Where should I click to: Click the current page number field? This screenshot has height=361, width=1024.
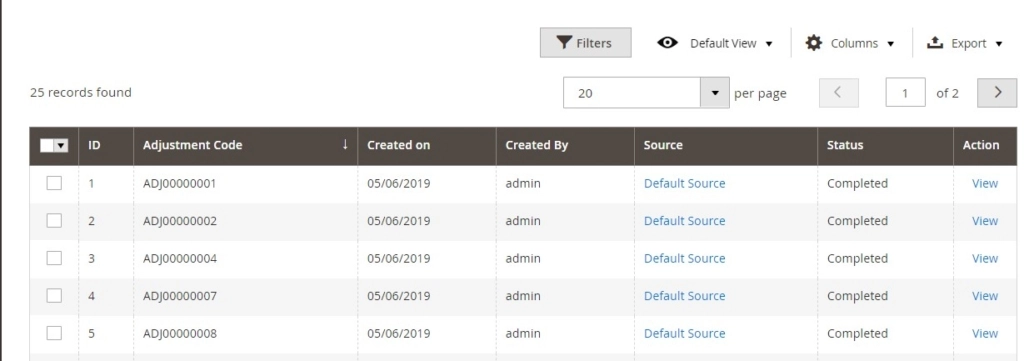[x=905, y=93]
